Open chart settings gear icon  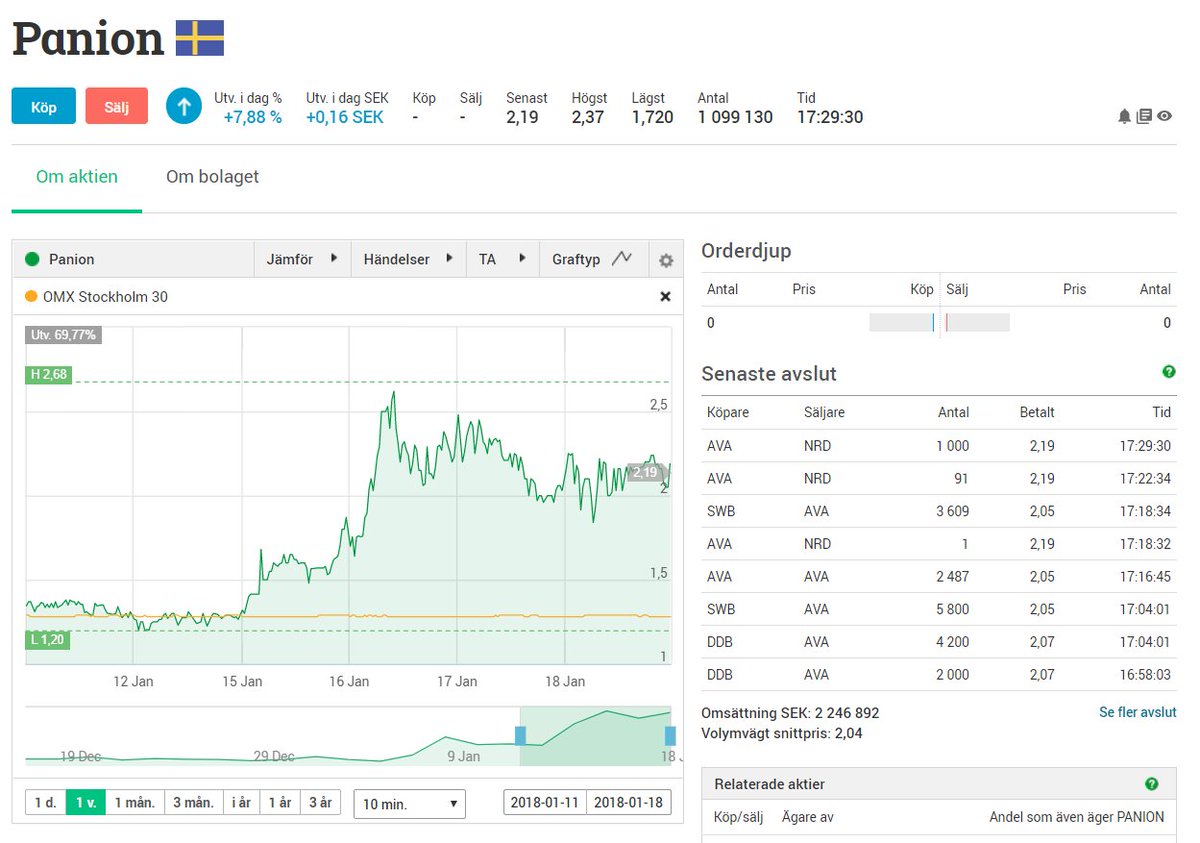point(666,260)
